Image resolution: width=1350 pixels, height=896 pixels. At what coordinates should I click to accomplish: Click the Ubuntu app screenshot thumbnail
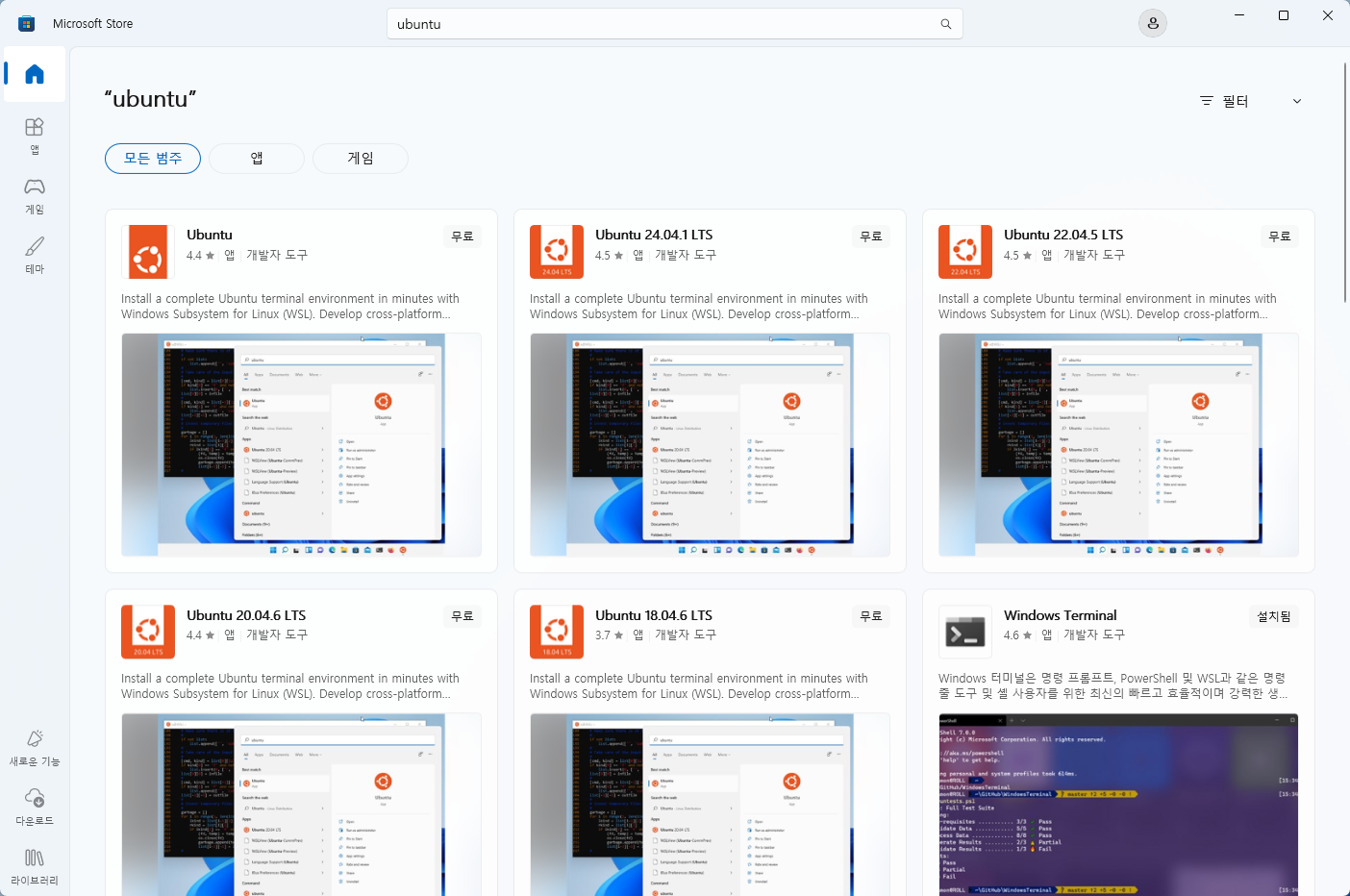click(301, 444)
